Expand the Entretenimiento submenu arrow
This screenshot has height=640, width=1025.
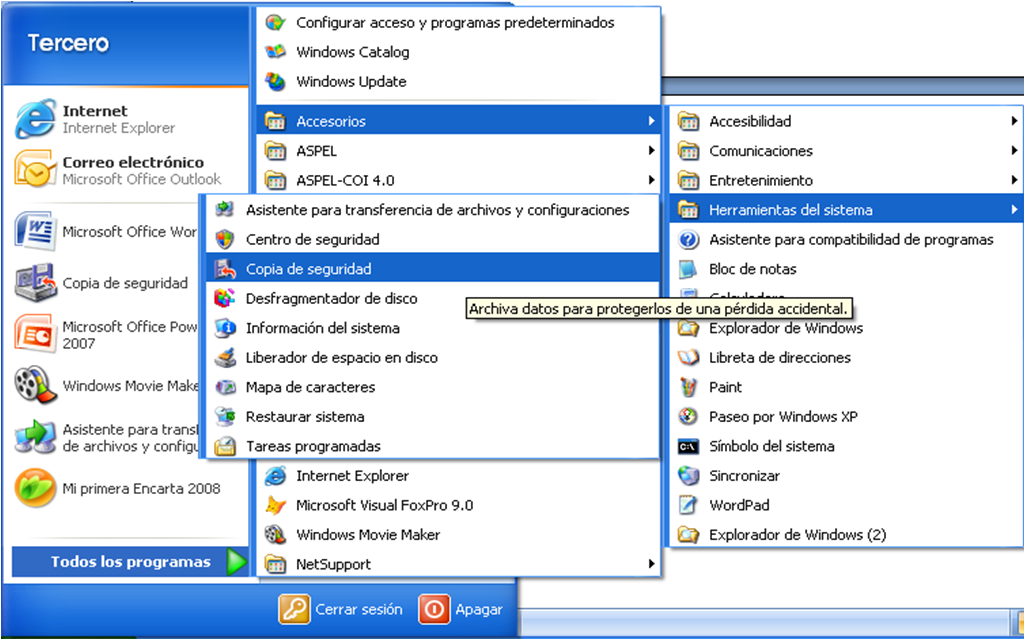[1013, 180]
